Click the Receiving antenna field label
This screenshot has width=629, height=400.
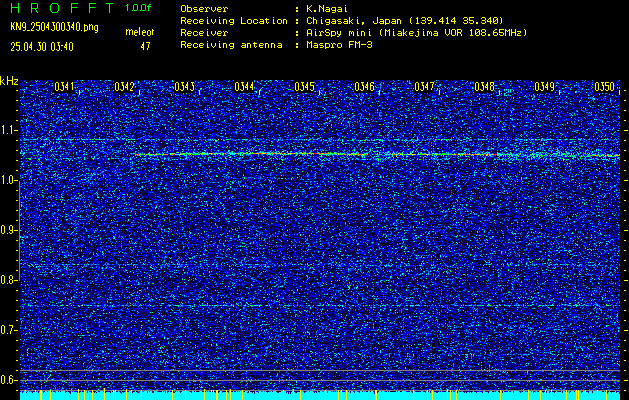coord(231,45)
